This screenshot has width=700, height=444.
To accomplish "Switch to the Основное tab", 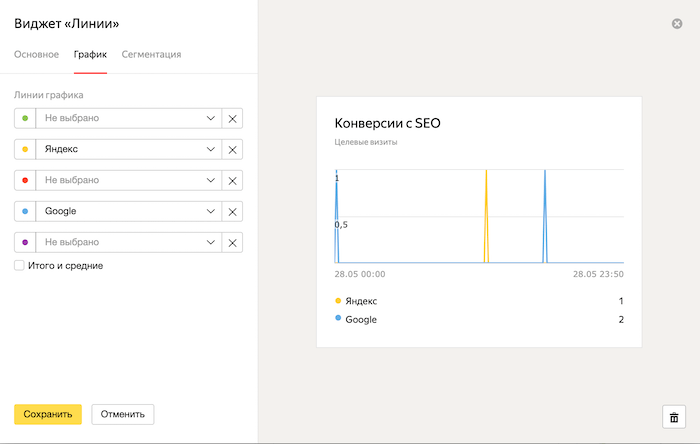I will coord(36,54).
